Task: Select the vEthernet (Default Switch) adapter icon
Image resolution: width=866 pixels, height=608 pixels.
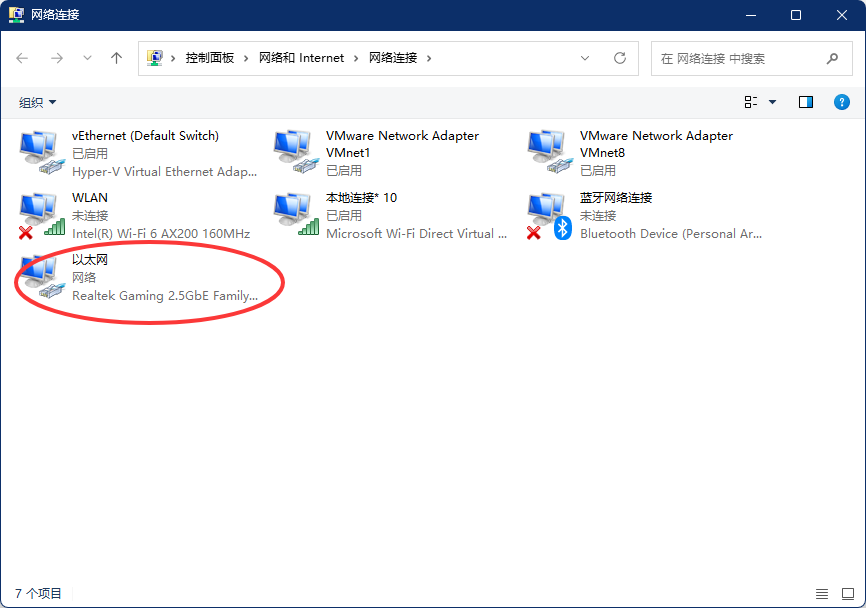Action: click(41, 153)
